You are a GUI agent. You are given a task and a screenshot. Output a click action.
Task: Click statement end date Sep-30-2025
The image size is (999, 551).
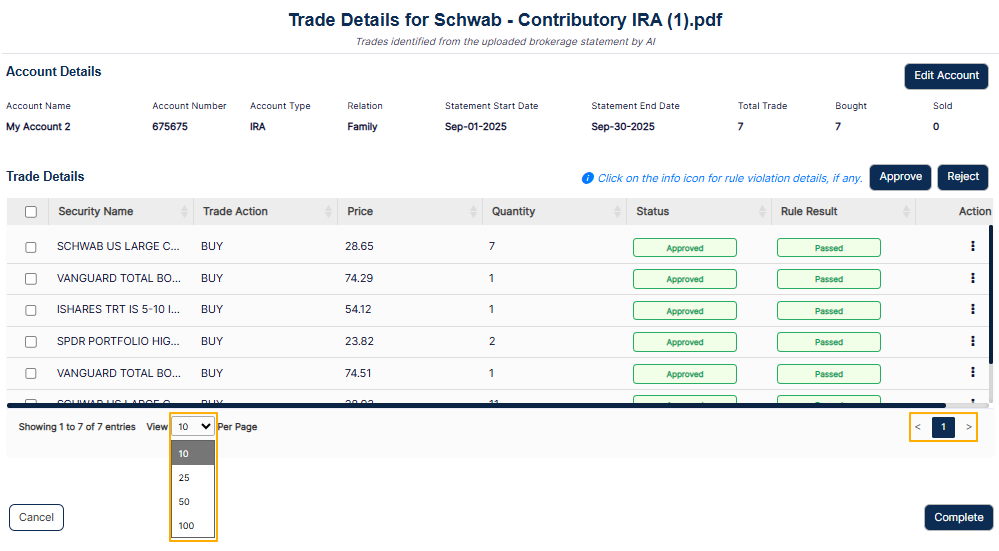coord(622,127)
